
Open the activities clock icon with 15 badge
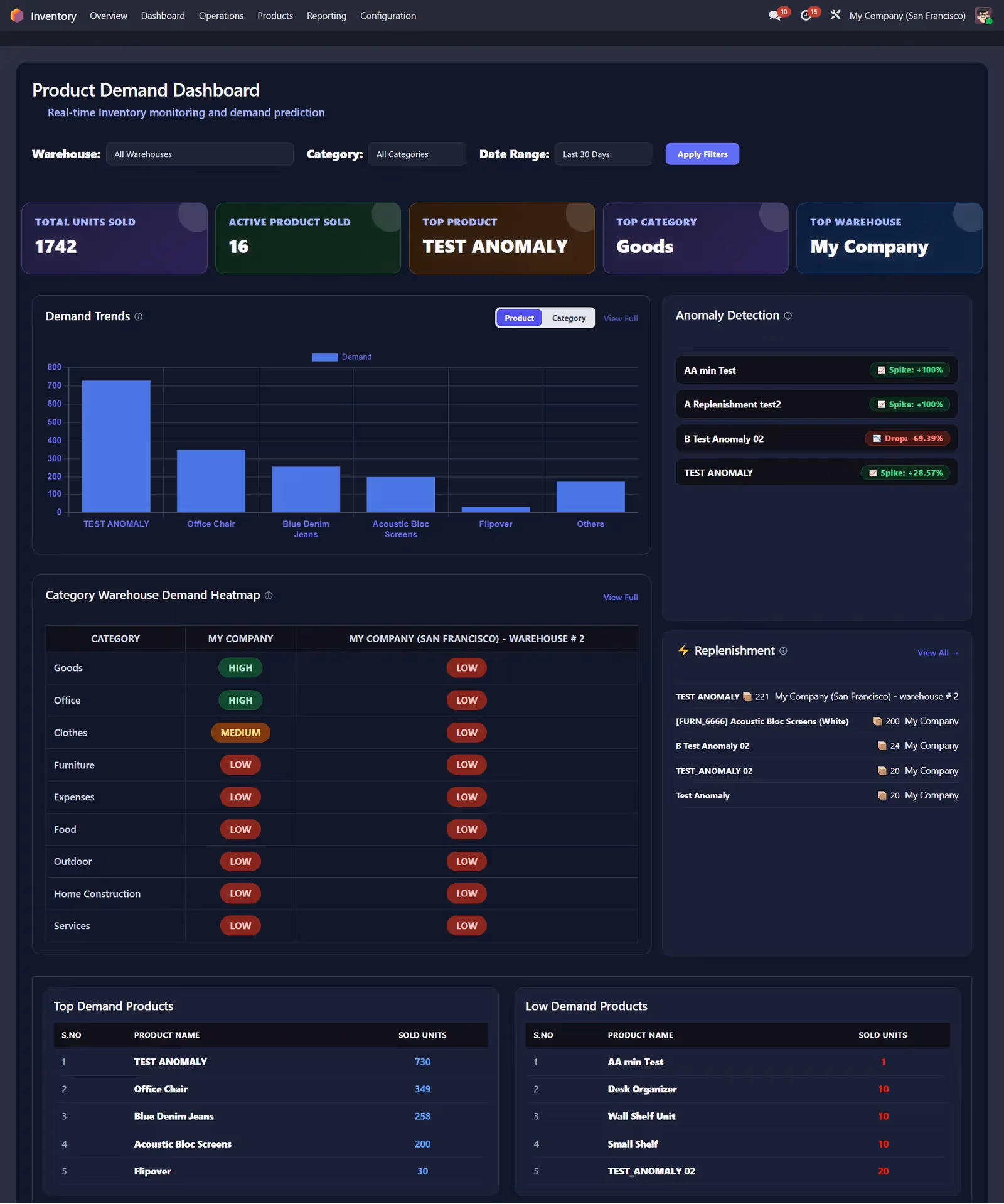[806, 15]
